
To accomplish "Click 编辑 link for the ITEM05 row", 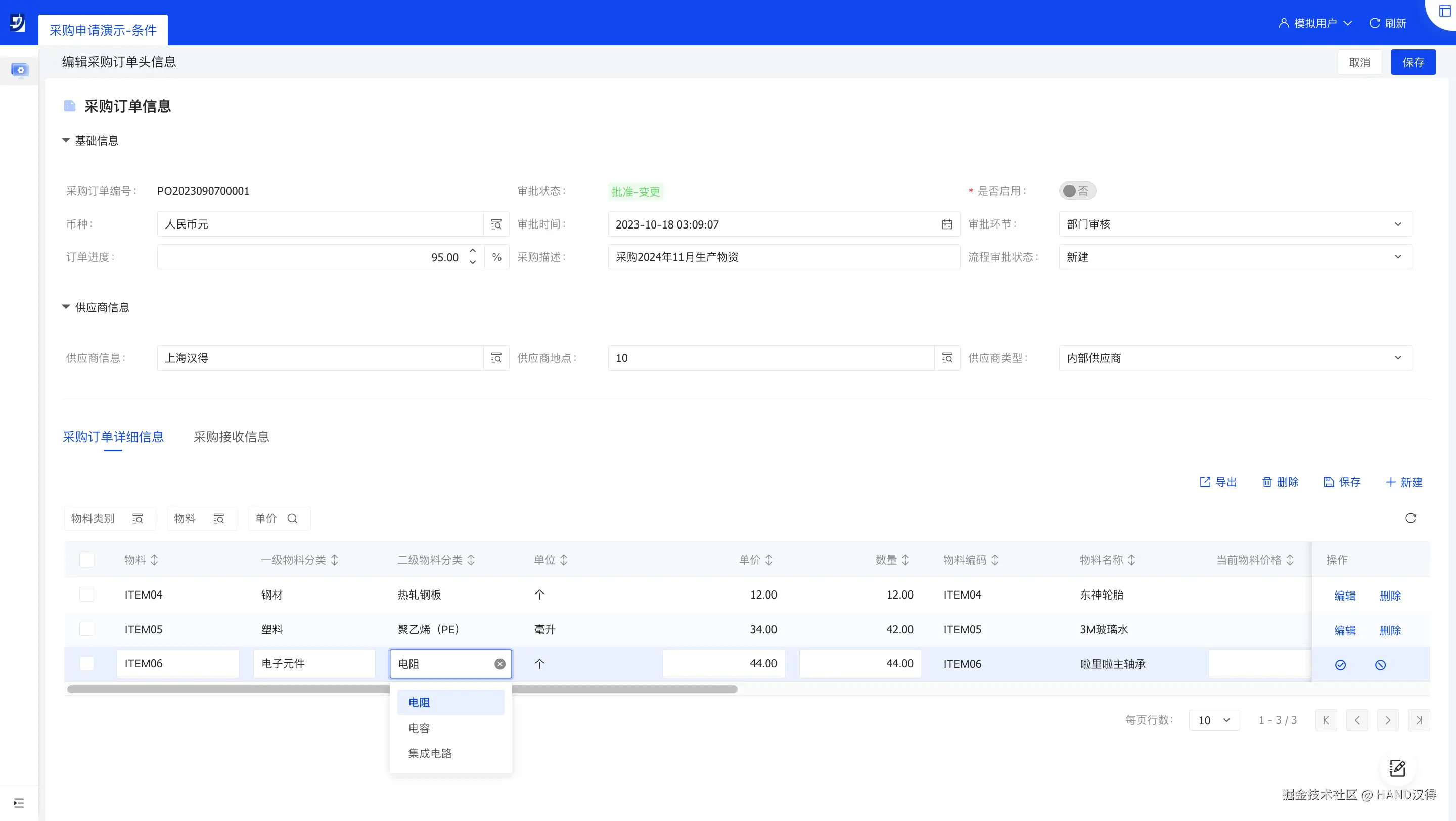I will [x=1345, y=630].
